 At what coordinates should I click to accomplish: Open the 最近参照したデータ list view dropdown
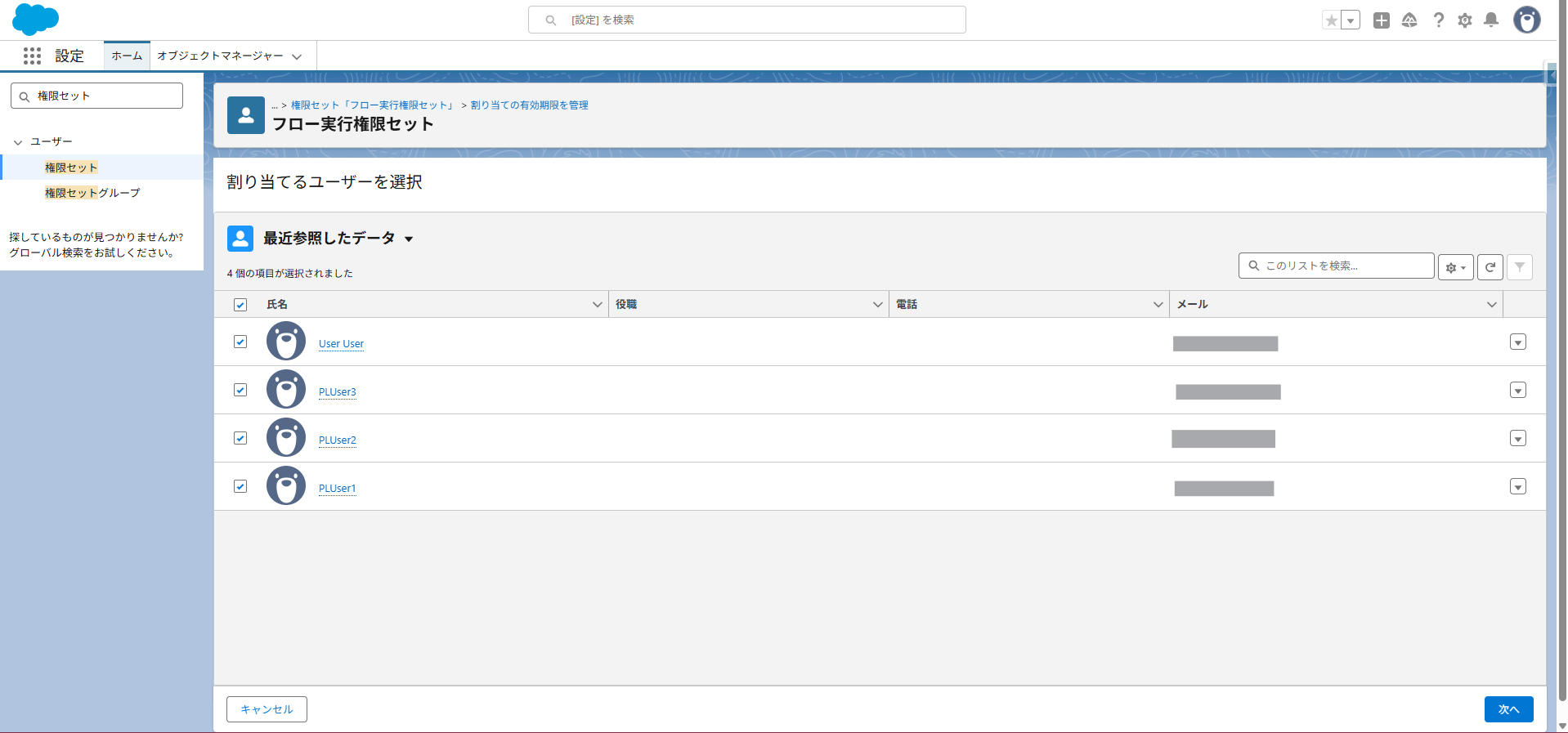[x=409, y=239]
